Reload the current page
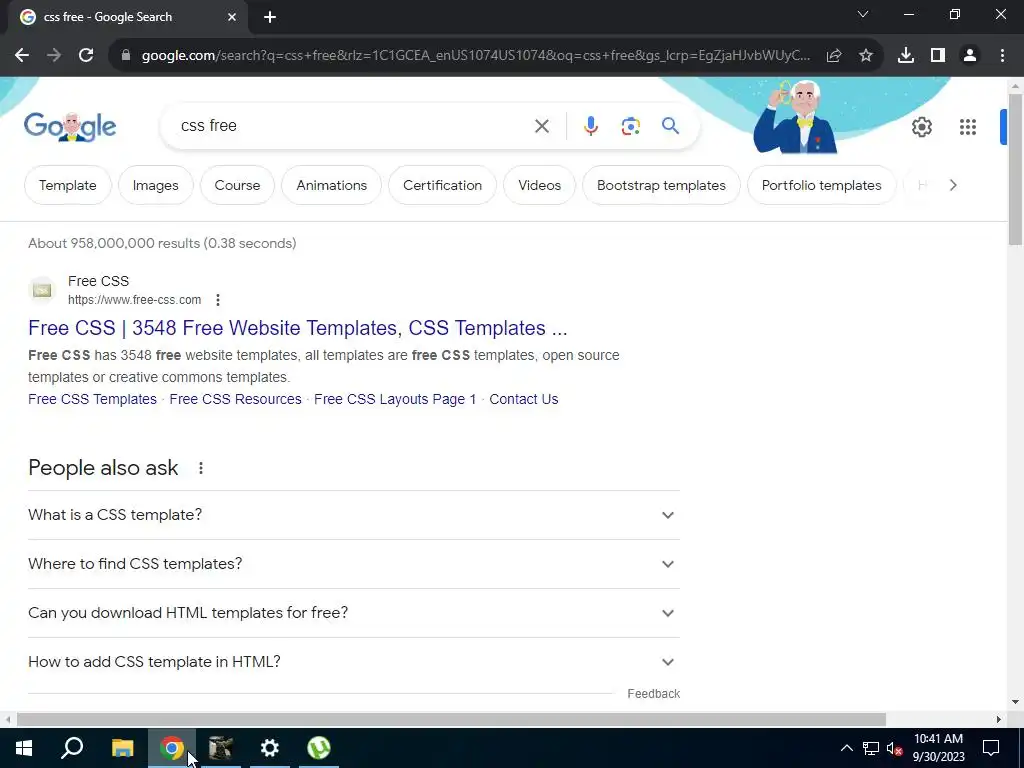This screenshot has width=1024, height=768. 86,56
